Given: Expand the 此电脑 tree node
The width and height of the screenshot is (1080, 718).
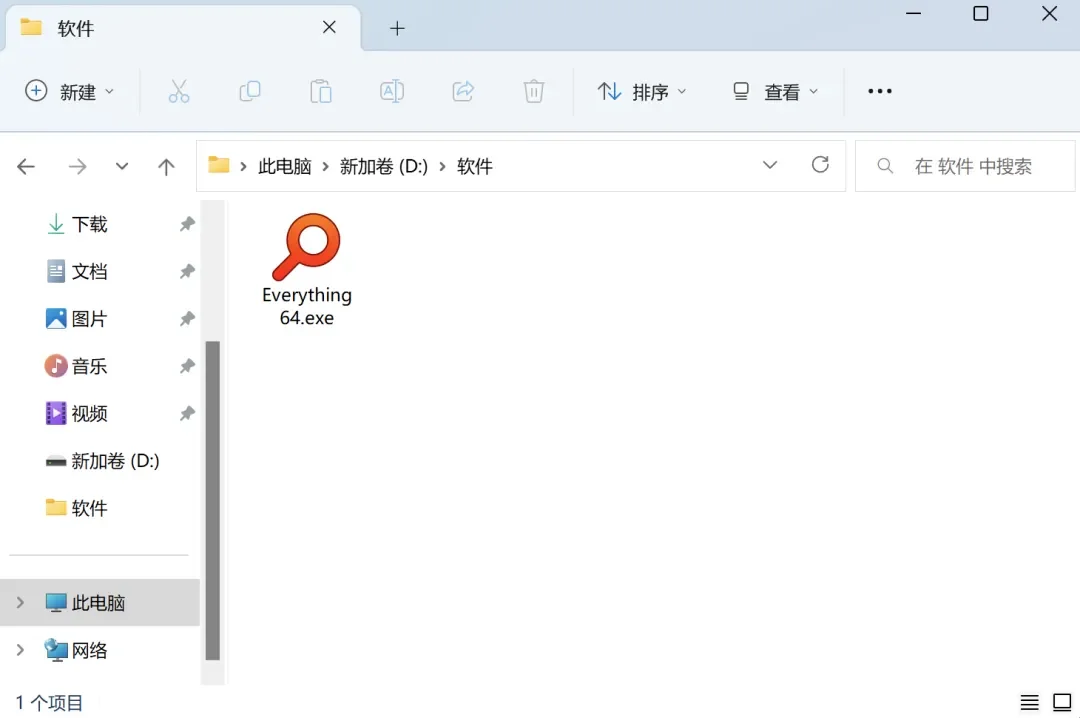Looking at the screenshot, I should pos(20,602).
